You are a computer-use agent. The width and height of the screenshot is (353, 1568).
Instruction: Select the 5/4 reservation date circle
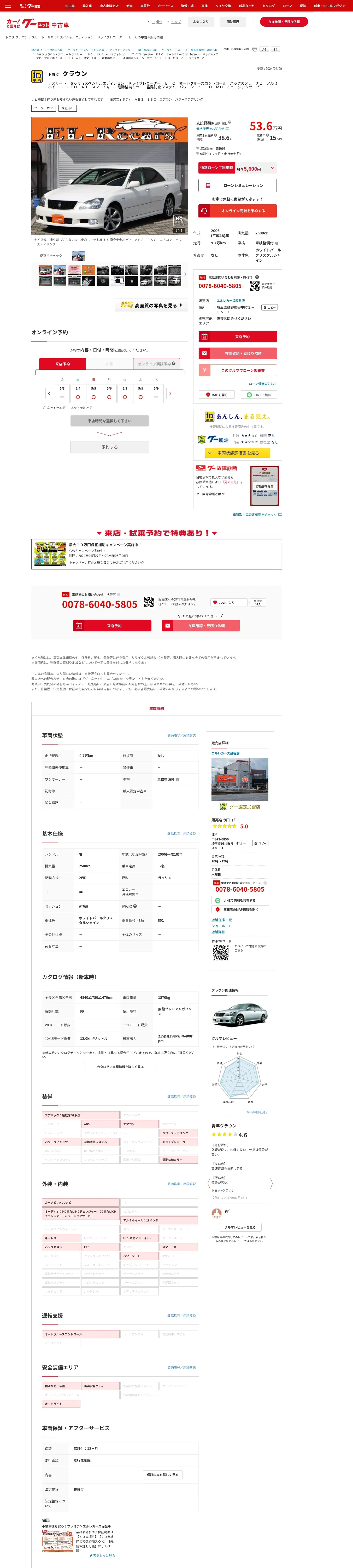[x=78, y=397]
